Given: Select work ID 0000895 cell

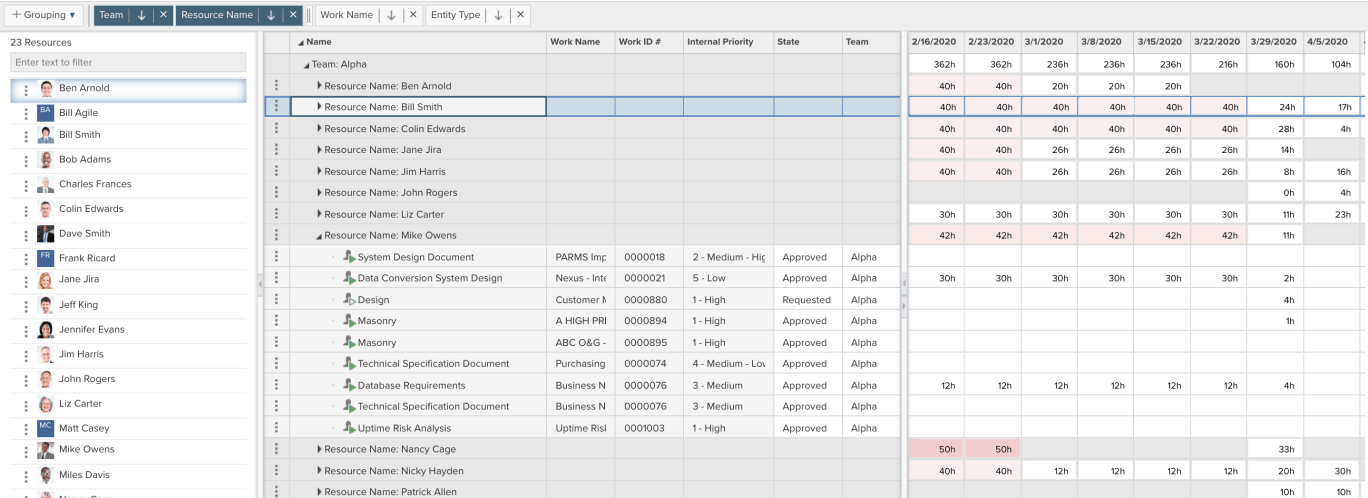Looking at the screenshot, I should pyautogui.click(x=649, y=342).
